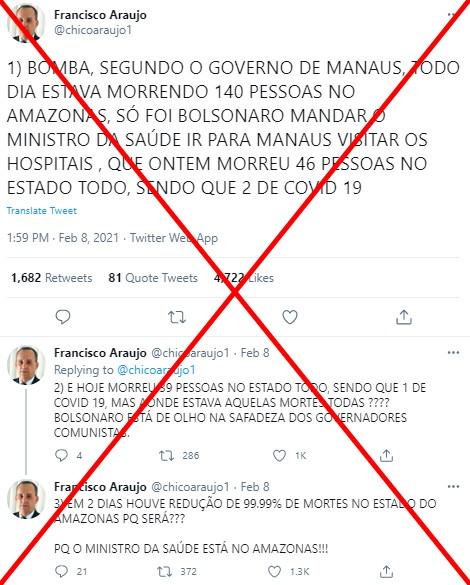Screen dimensions: 470x585
Task: Retweet the second tweet showing 286 retweets
Action: tap(166, 456)
